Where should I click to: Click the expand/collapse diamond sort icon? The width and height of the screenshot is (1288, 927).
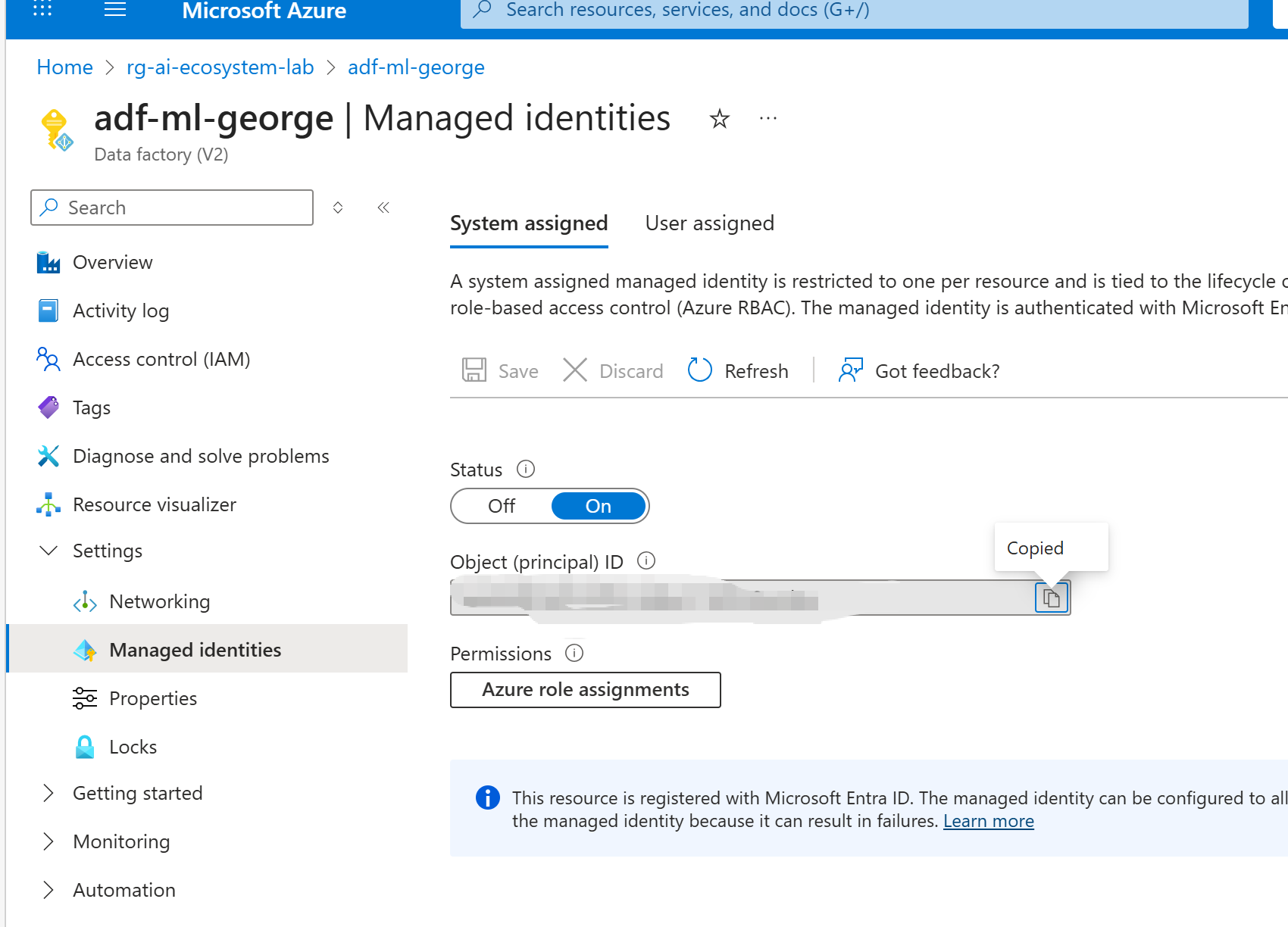tap(338, 208)
